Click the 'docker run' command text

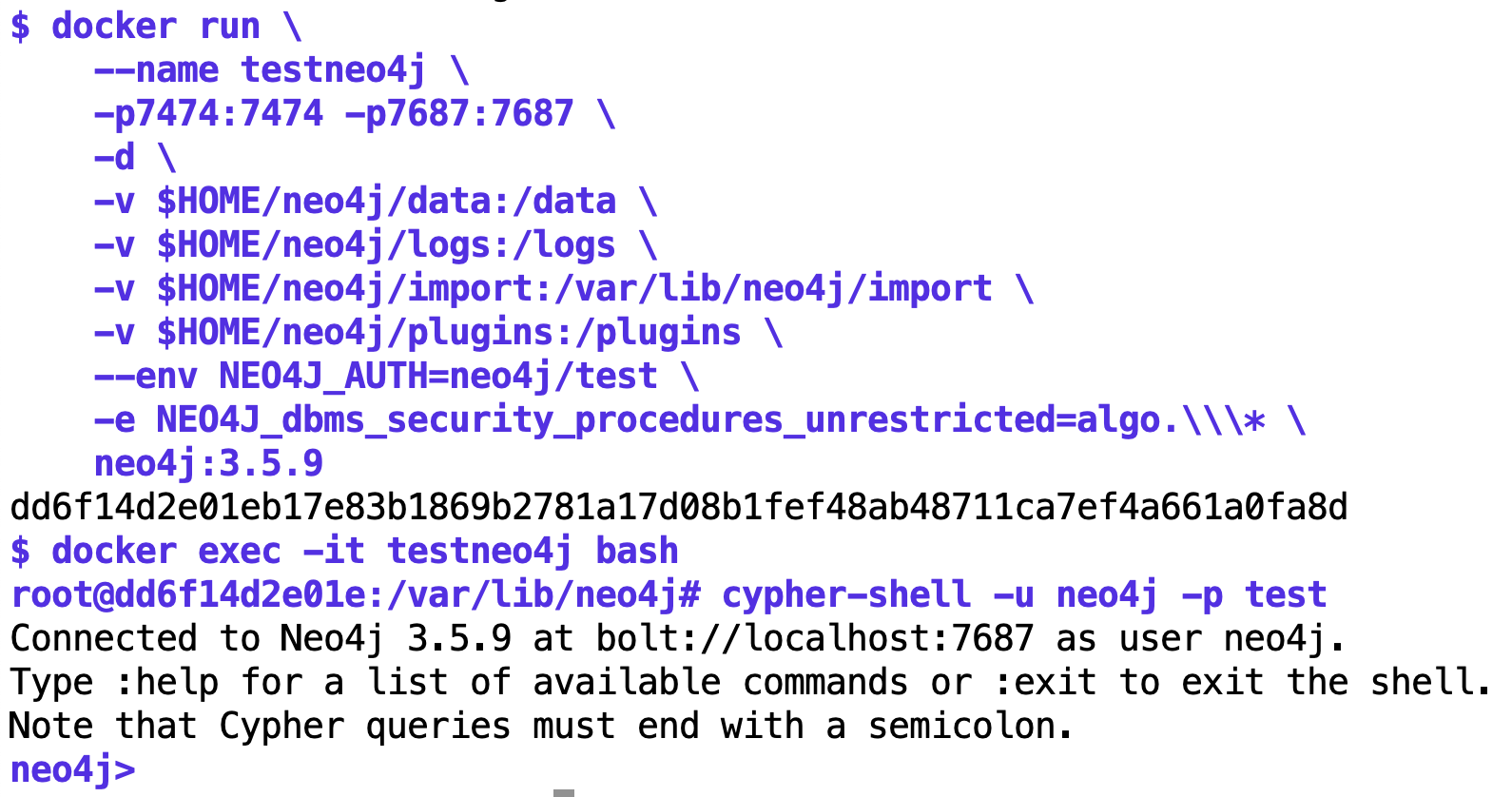click(155, 26)
